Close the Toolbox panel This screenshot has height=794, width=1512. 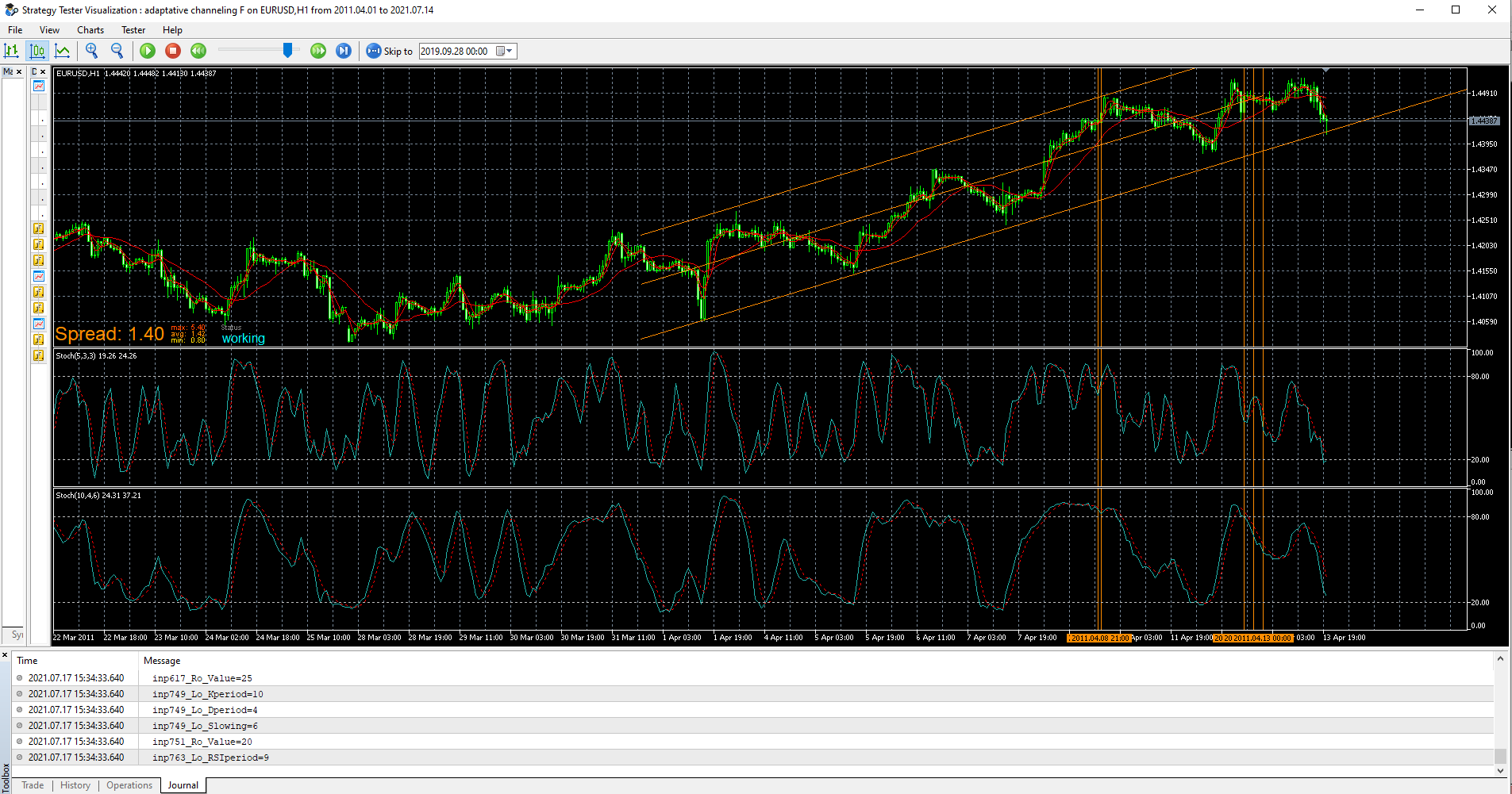pos(5,655)
